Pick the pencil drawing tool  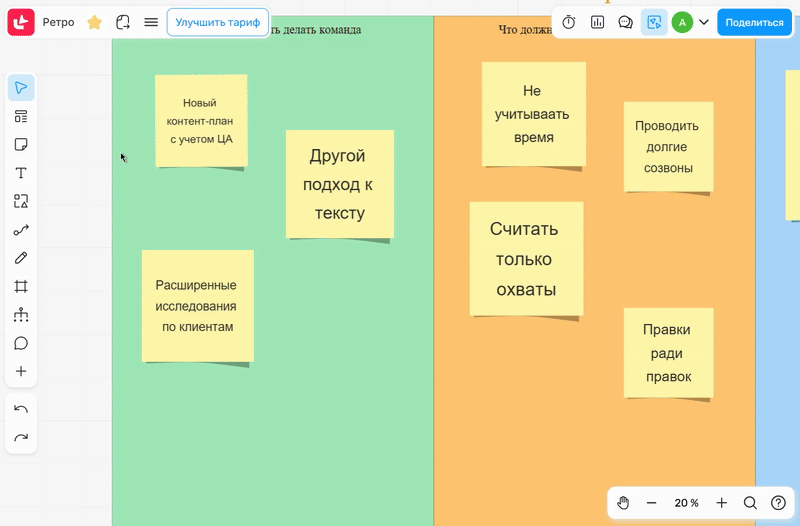pos(21,258)
